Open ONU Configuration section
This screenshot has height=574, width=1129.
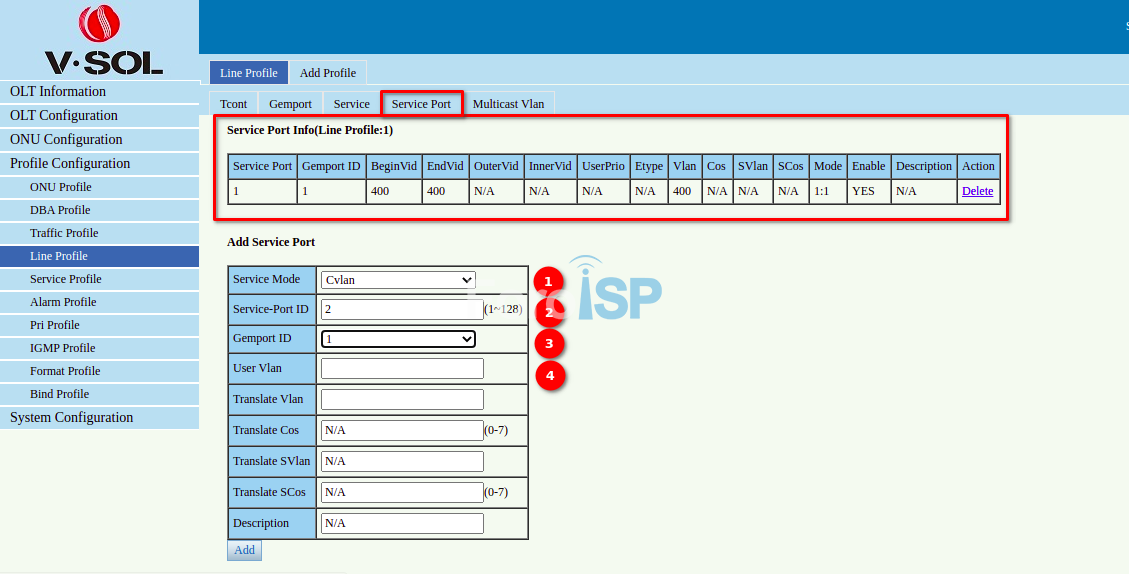pos(66,140)
